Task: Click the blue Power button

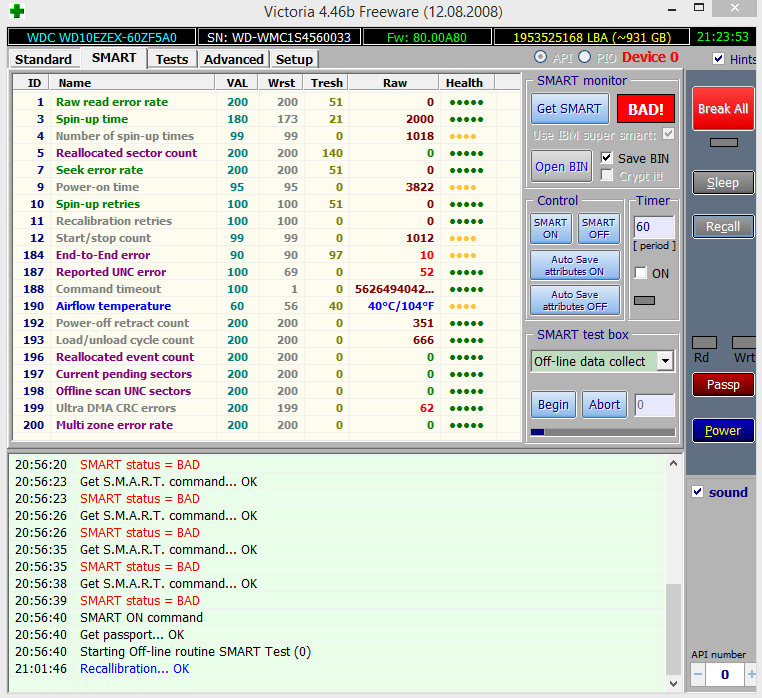Action: (x=723, y=431)
